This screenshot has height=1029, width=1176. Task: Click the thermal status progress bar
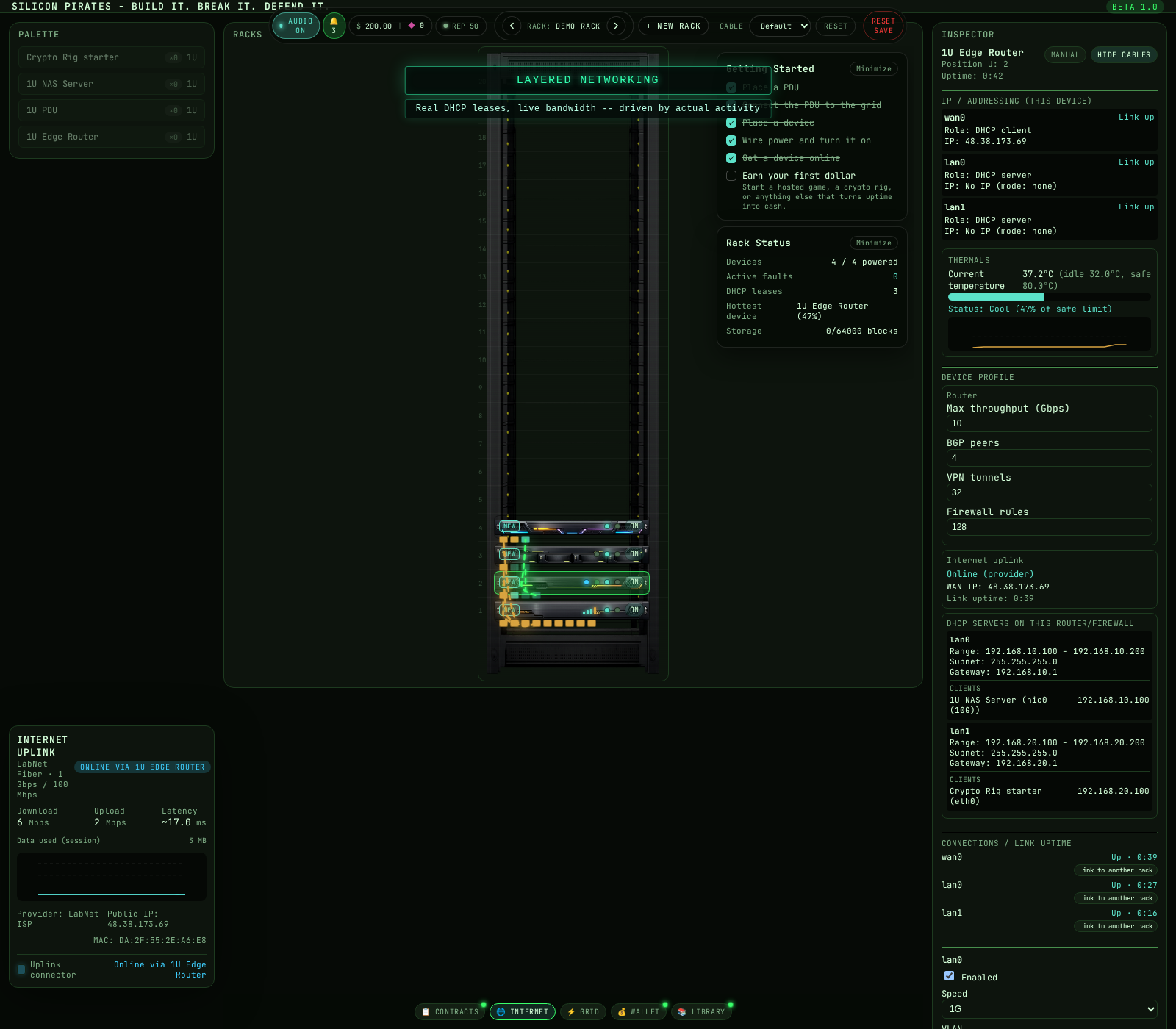[1050, 297]
